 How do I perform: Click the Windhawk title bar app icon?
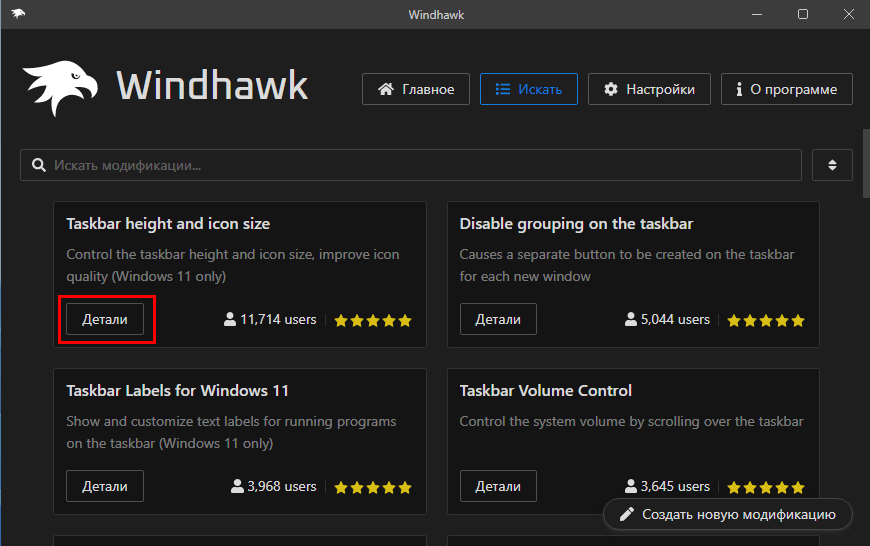pos(18,14)
